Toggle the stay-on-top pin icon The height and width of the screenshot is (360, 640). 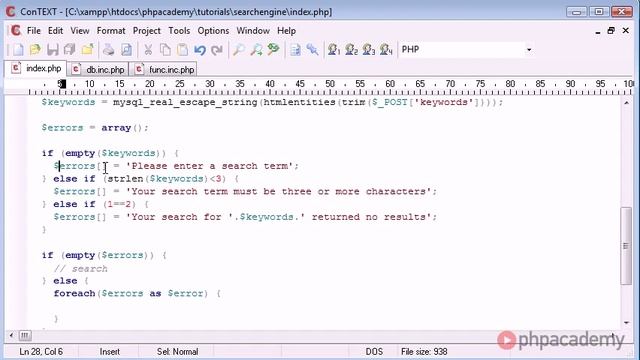point(312,50)
